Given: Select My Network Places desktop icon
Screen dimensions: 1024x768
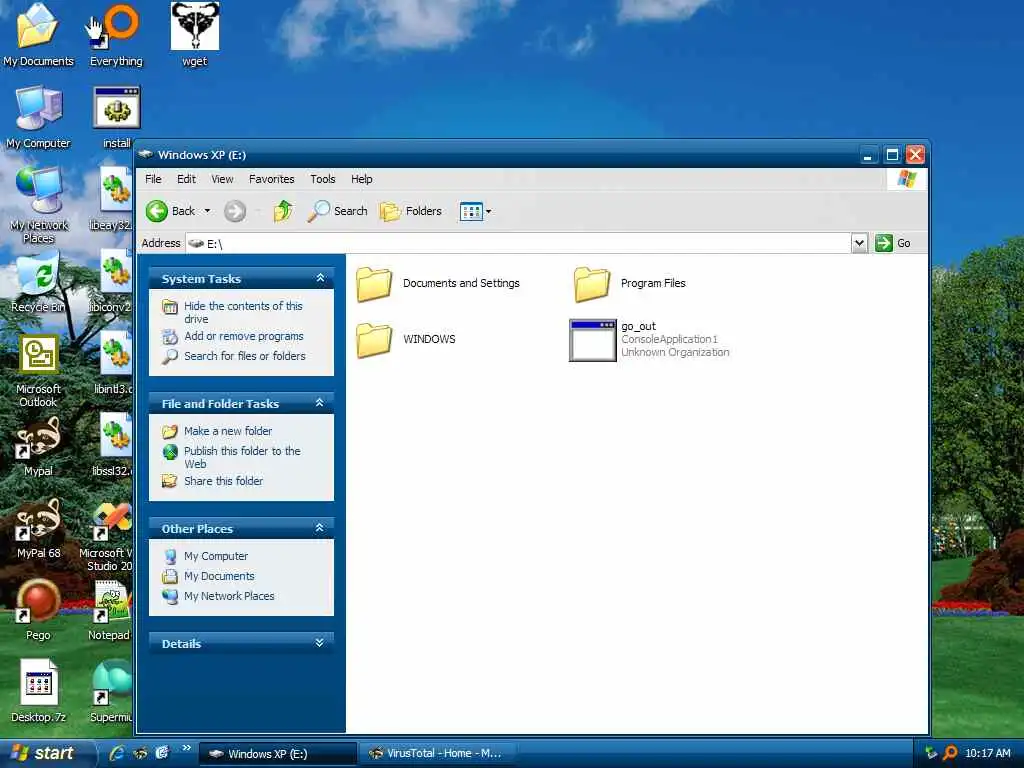Looking at the screenshot, I should click(x=39, y=204).
